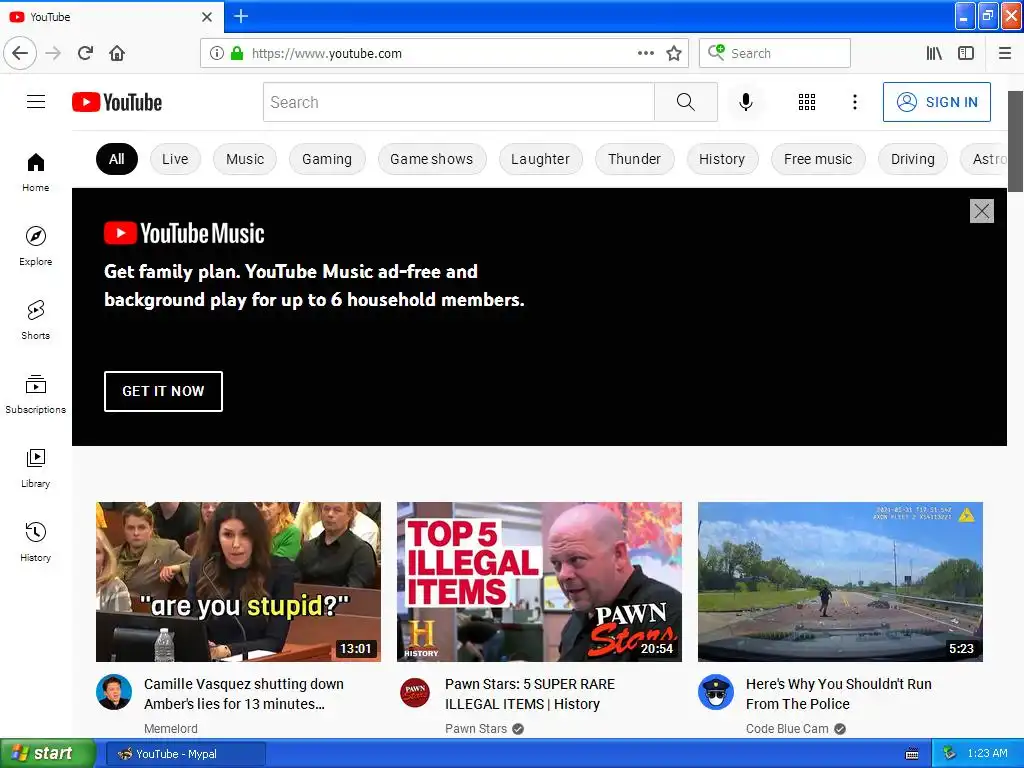This screenshot has height=768, width=1024.
Task: Go back with the browser back arrow
Action: point(20,53)
